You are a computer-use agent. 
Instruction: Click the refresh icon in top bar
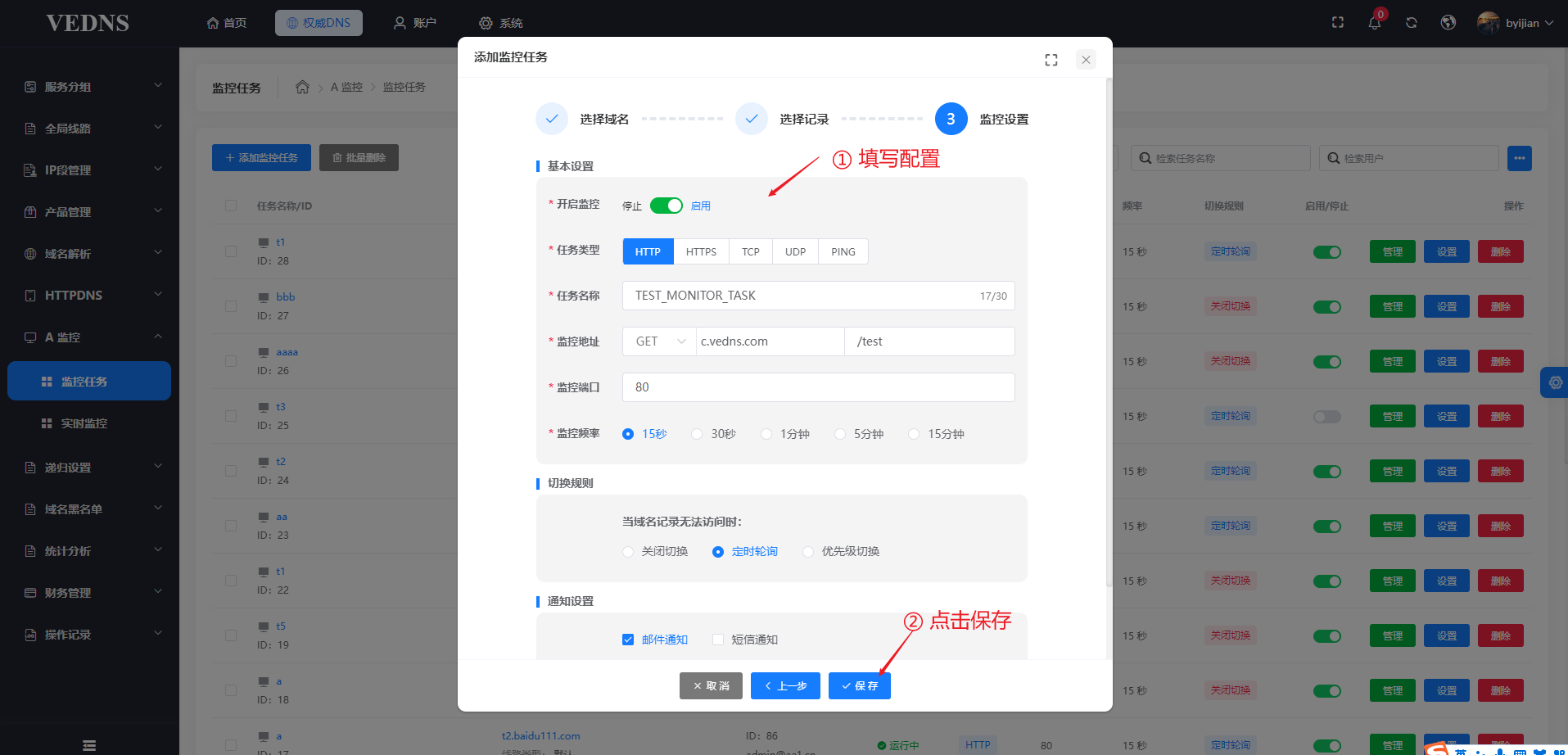point(1412,23)
